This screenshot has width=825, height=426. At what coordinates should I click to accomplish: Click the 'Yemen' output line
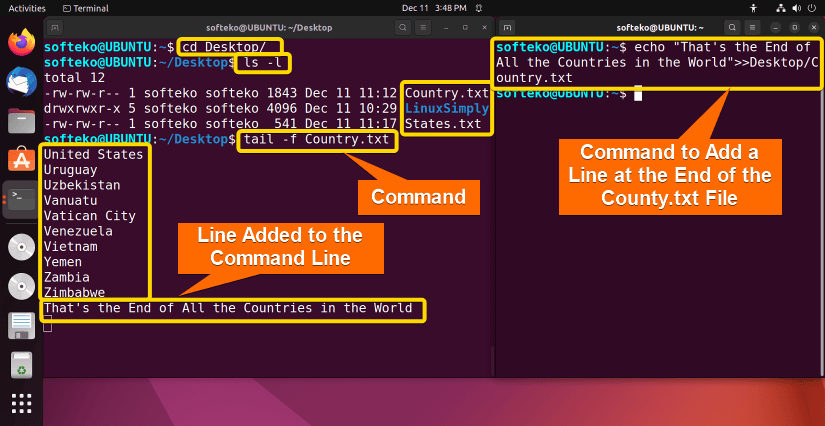click(63, 261)
